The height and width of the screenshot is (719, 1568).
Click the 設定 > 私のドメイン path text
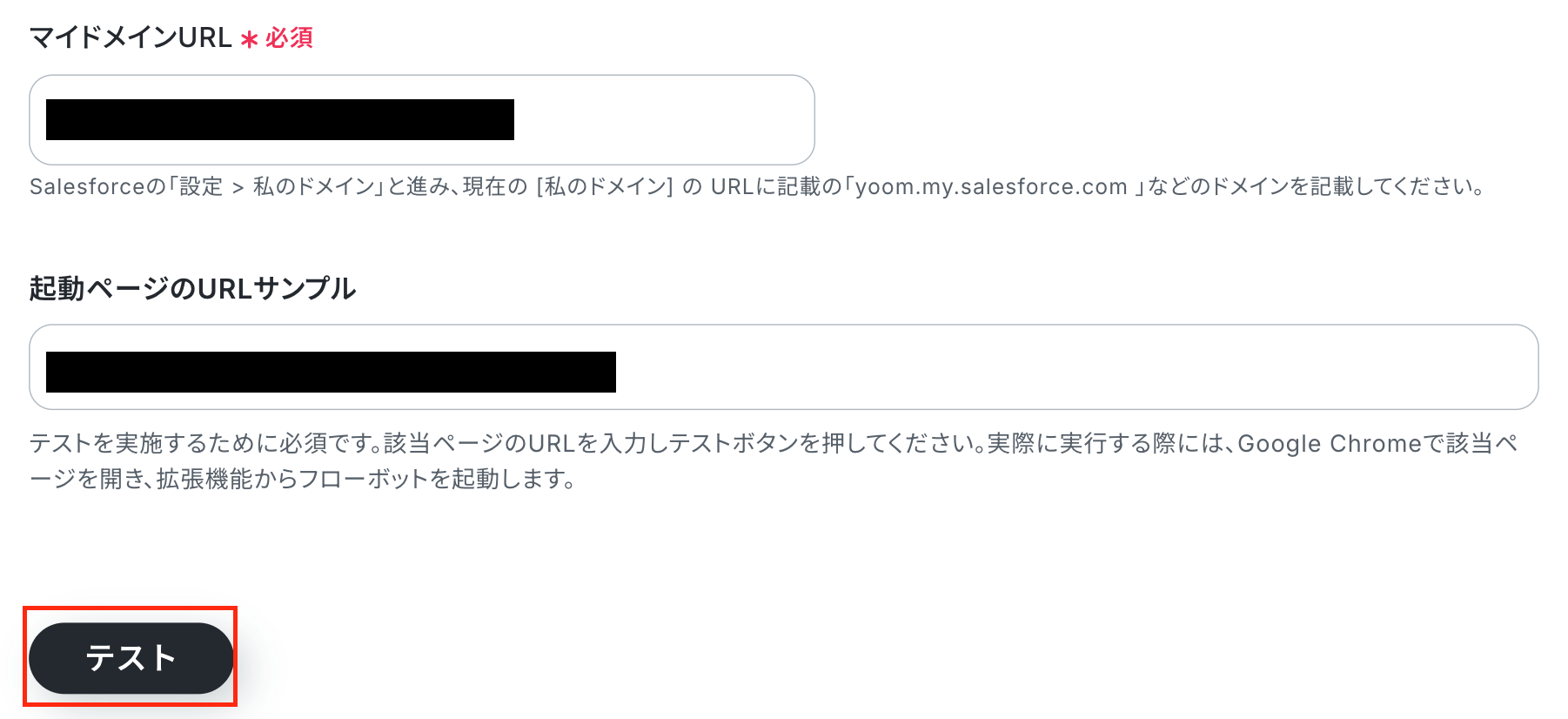click(277, 187)
